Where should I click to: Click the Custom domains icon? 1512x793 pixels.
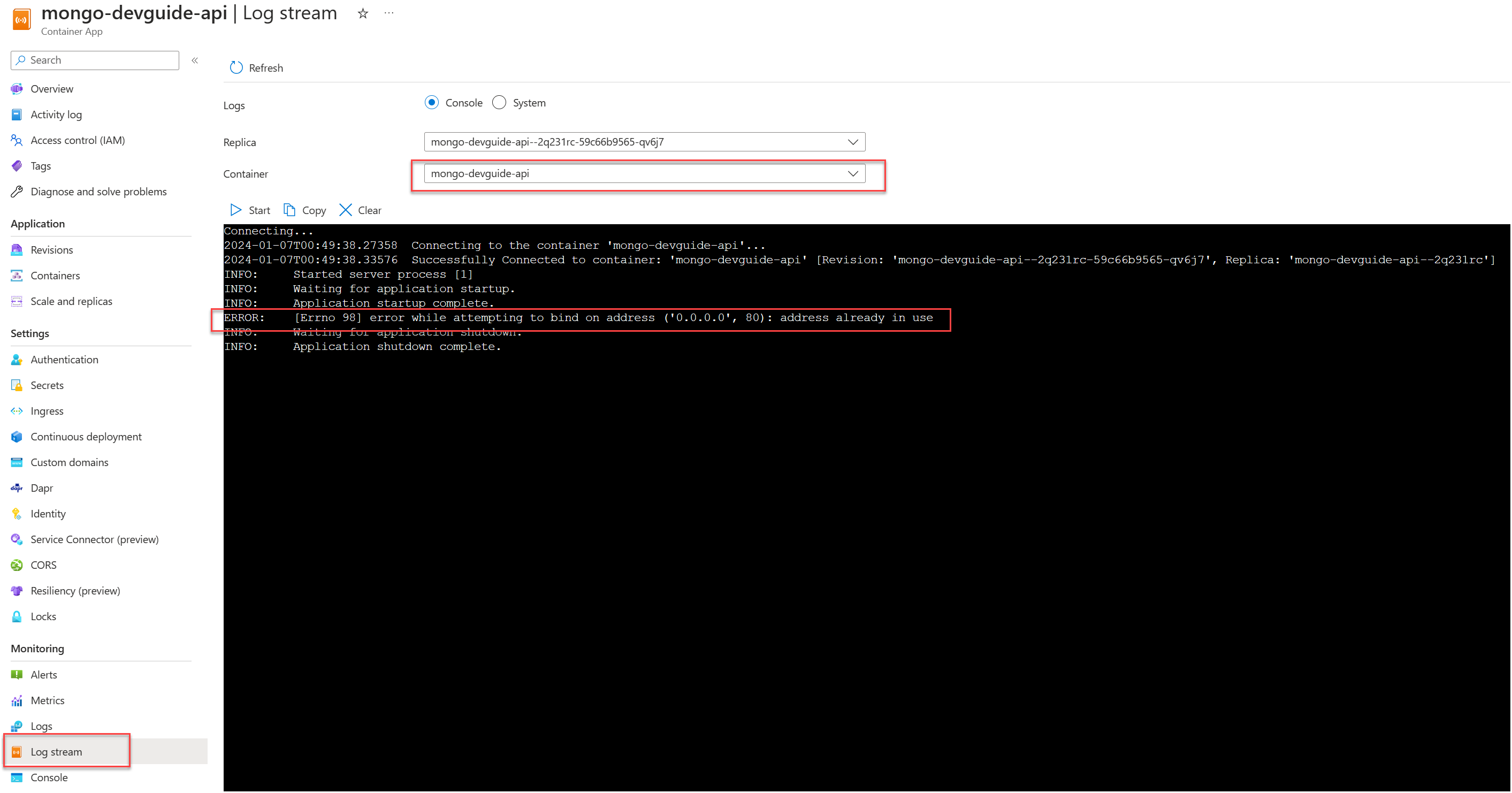click(x=17, y=462)
